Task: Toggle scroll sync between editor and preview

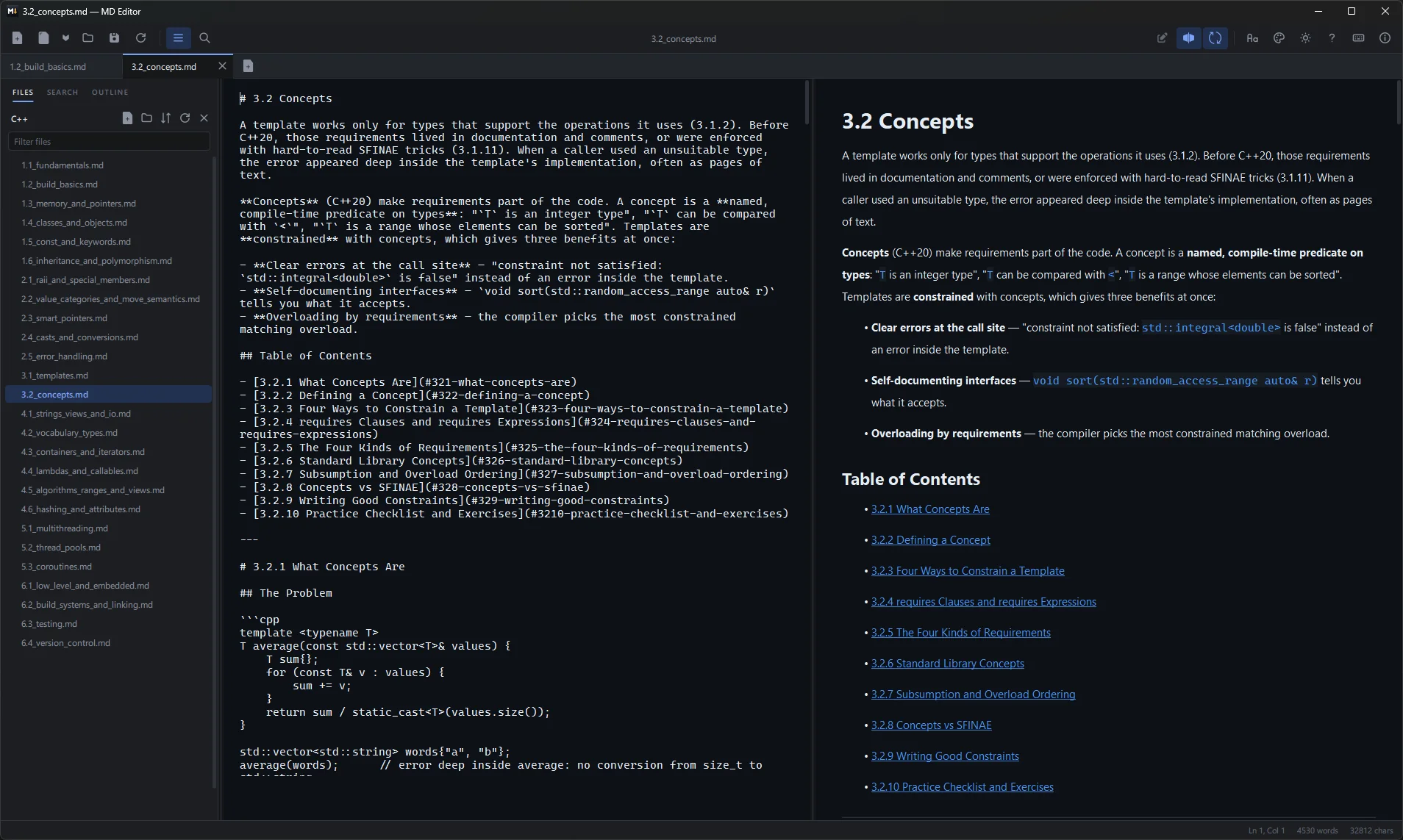Action: click(1215, 38)
